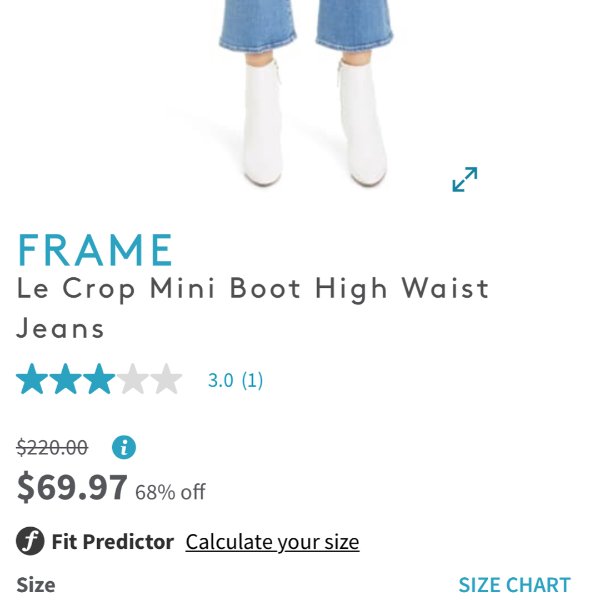Click the round Fit Predictor 'f' logo
600x600 pixels.
[x=30, y=541]
